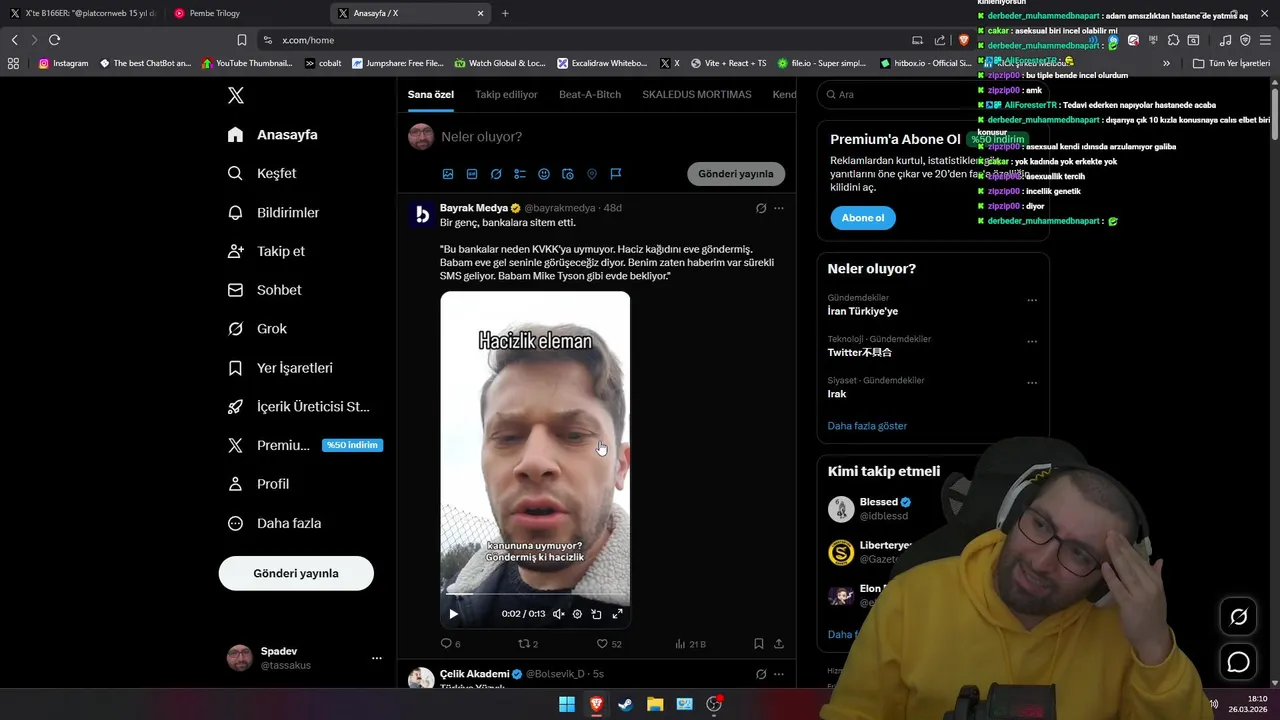Open more options for Twitter不具合 trend

1032,342
